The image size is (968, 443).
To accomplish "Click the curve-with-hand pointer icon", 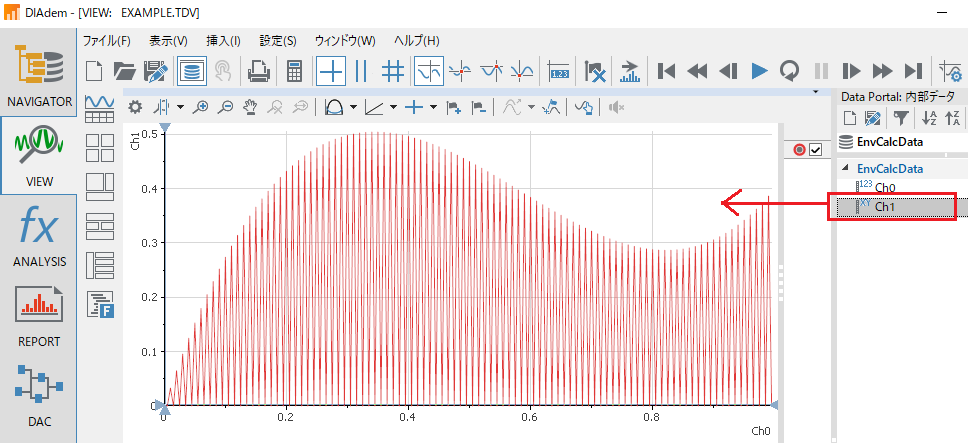I will [x=584, y=108].
